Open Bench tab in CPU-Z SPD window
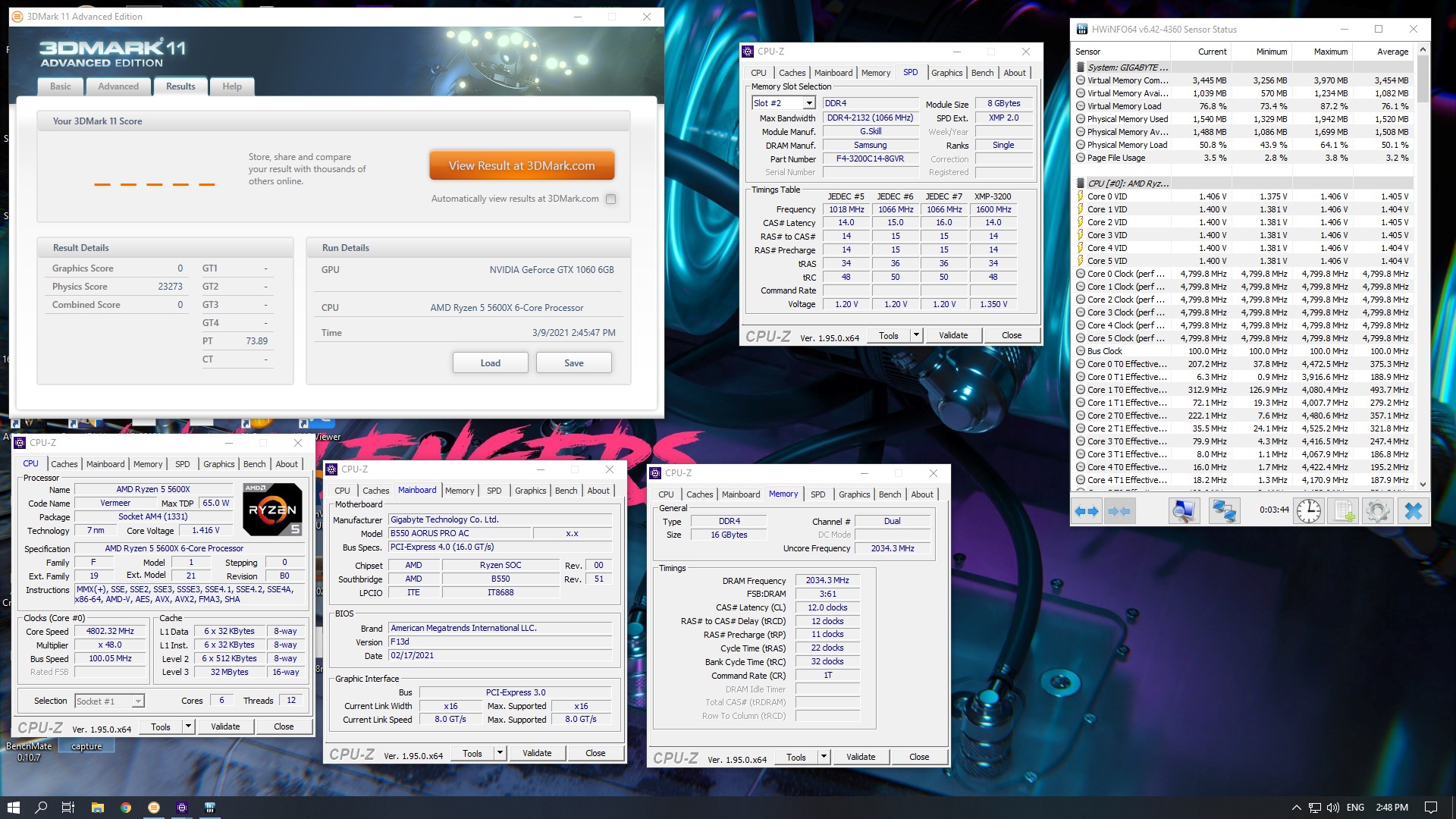1456x819 pixels. coord(983,73)
